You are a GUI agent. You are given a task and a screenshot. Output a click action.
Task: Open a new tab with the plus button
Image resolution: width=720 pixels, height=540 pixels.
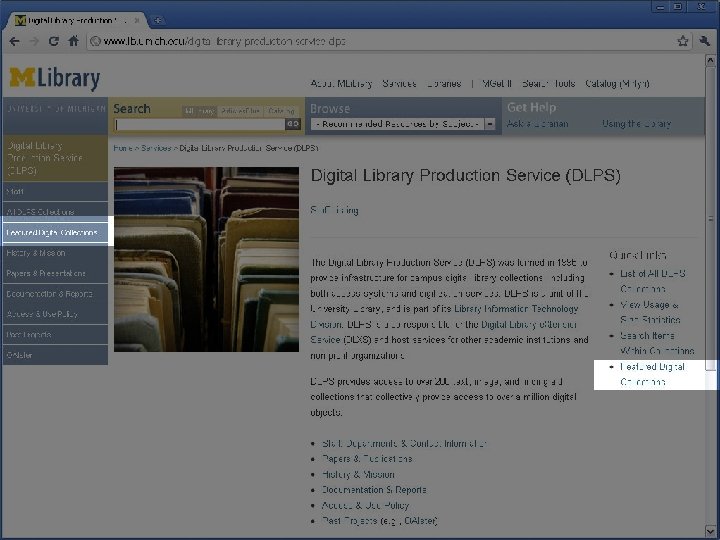(x=157, y=20)
